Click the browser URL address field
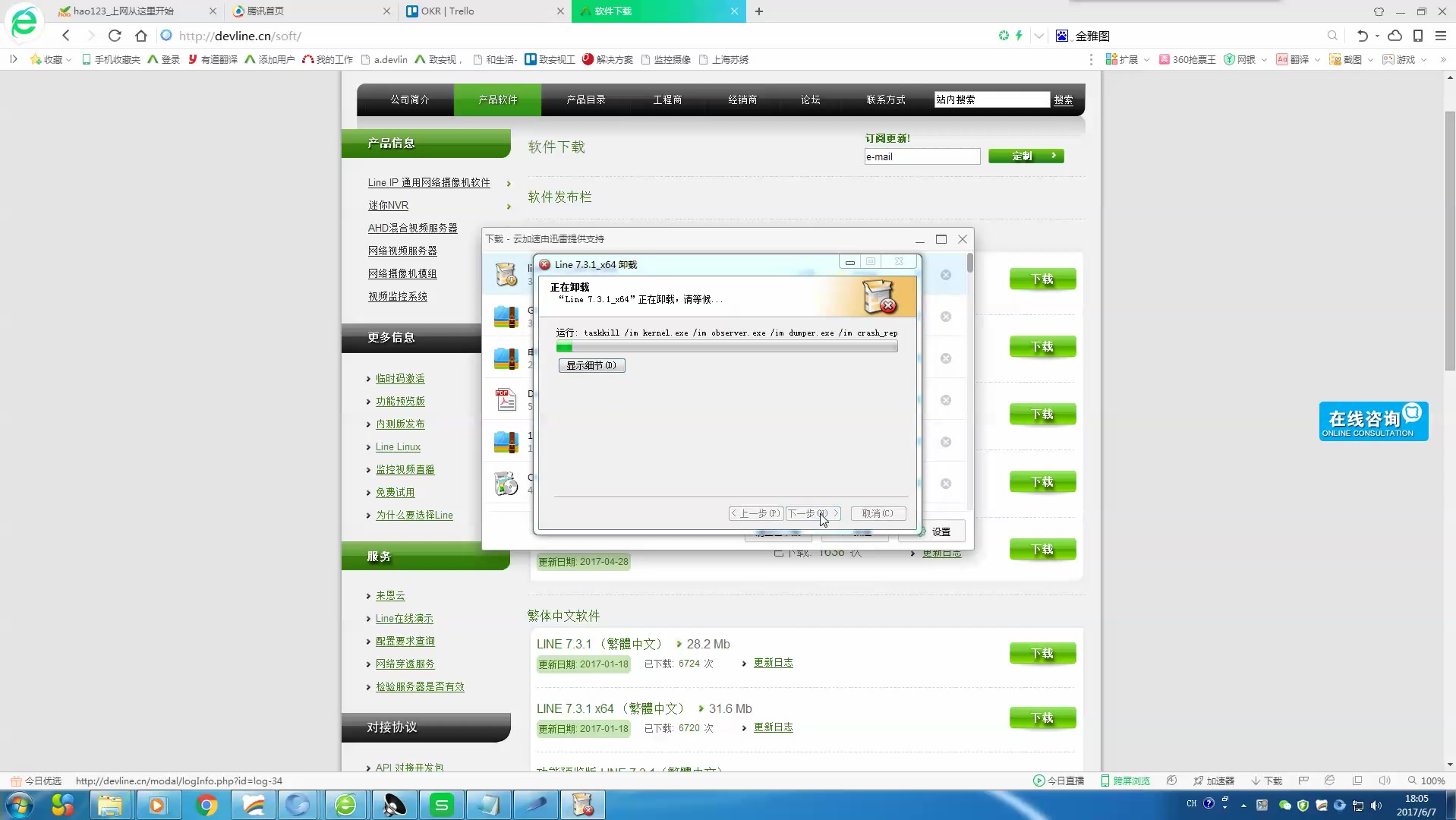This screenshot has height=820, width=1456. point(577,36)
